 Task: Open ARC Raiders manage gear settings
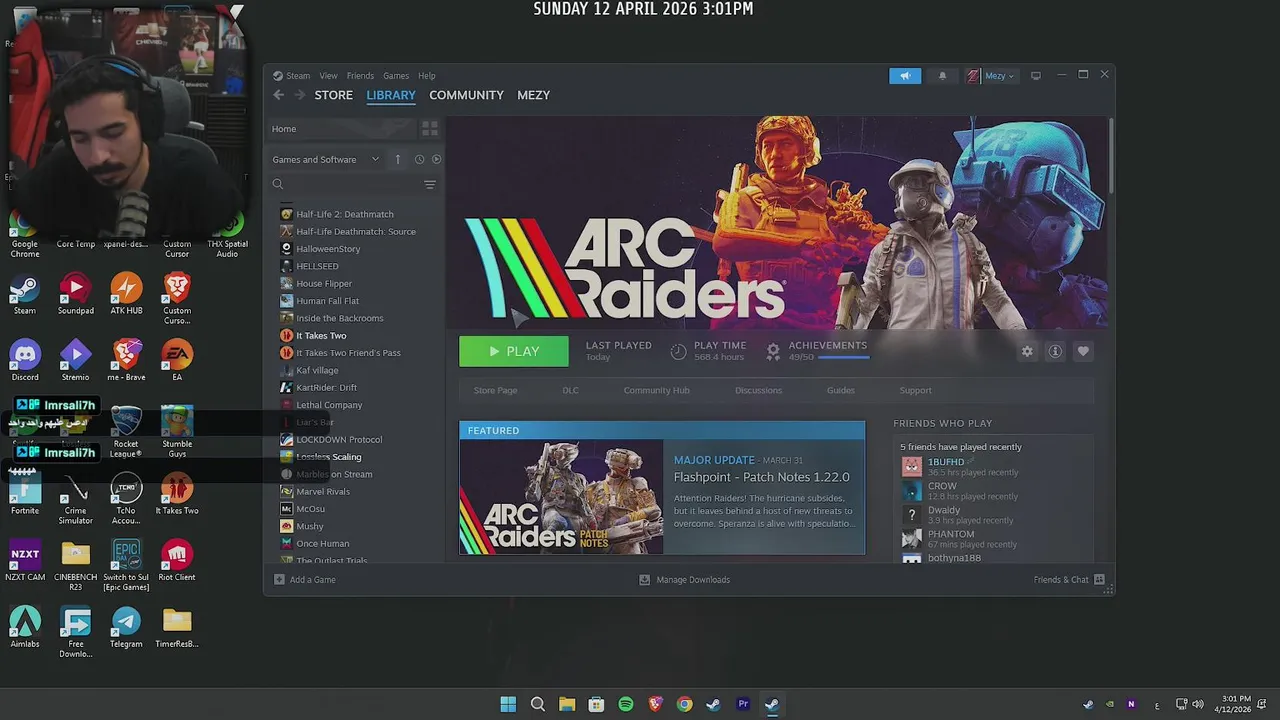point(1027,351)
